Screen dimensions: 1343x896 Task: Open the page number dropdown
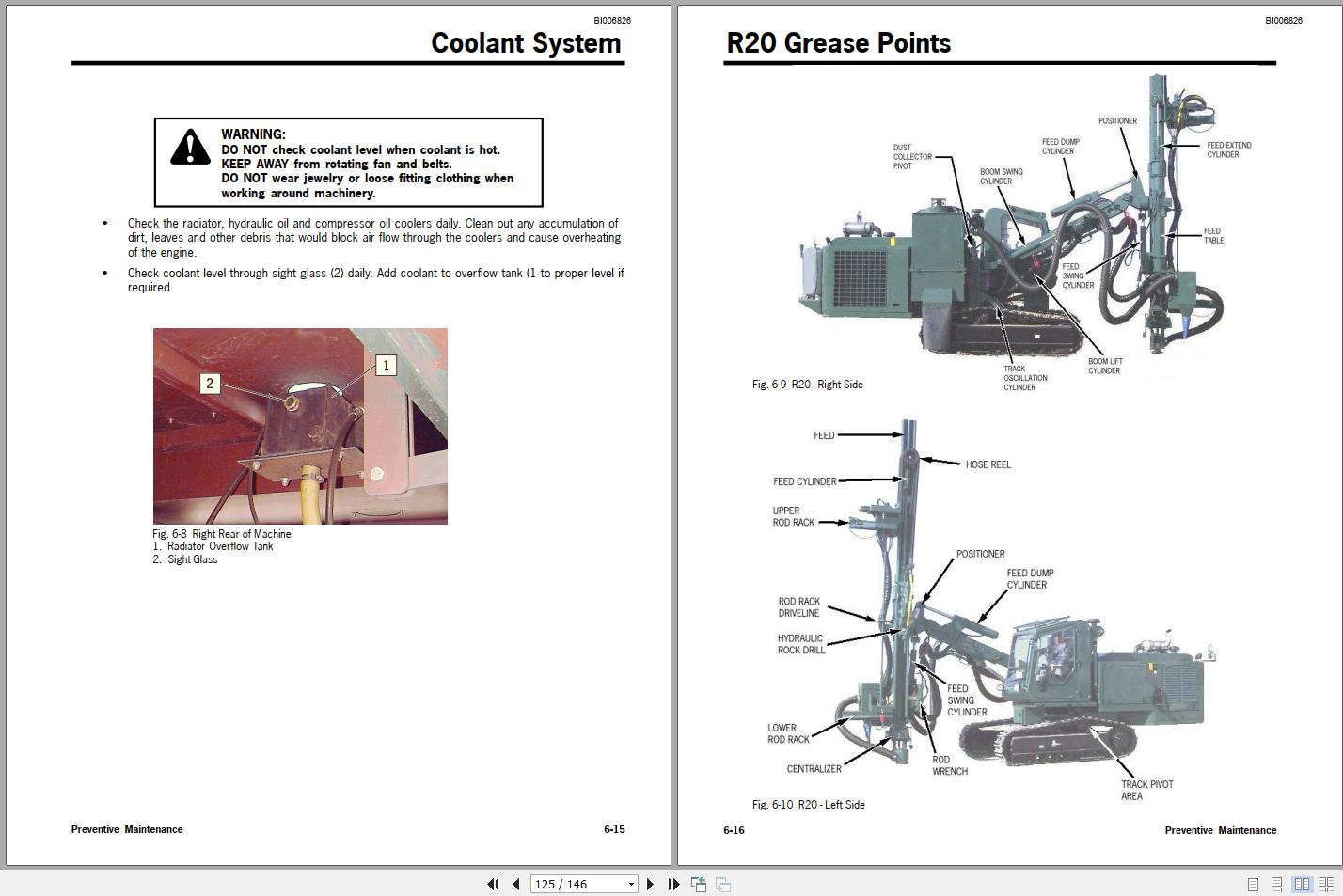tap(629, 884)
